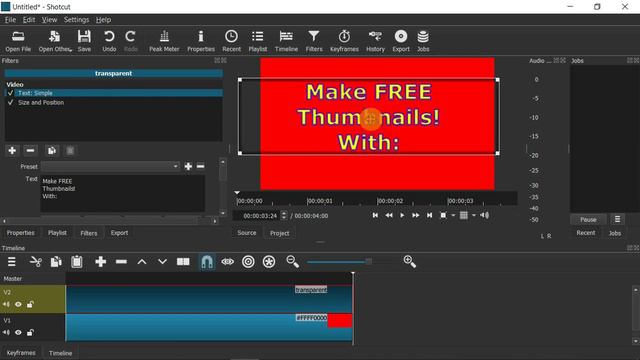Save the project with Save icon
The image size is (640, 360).
click(84, 41)
